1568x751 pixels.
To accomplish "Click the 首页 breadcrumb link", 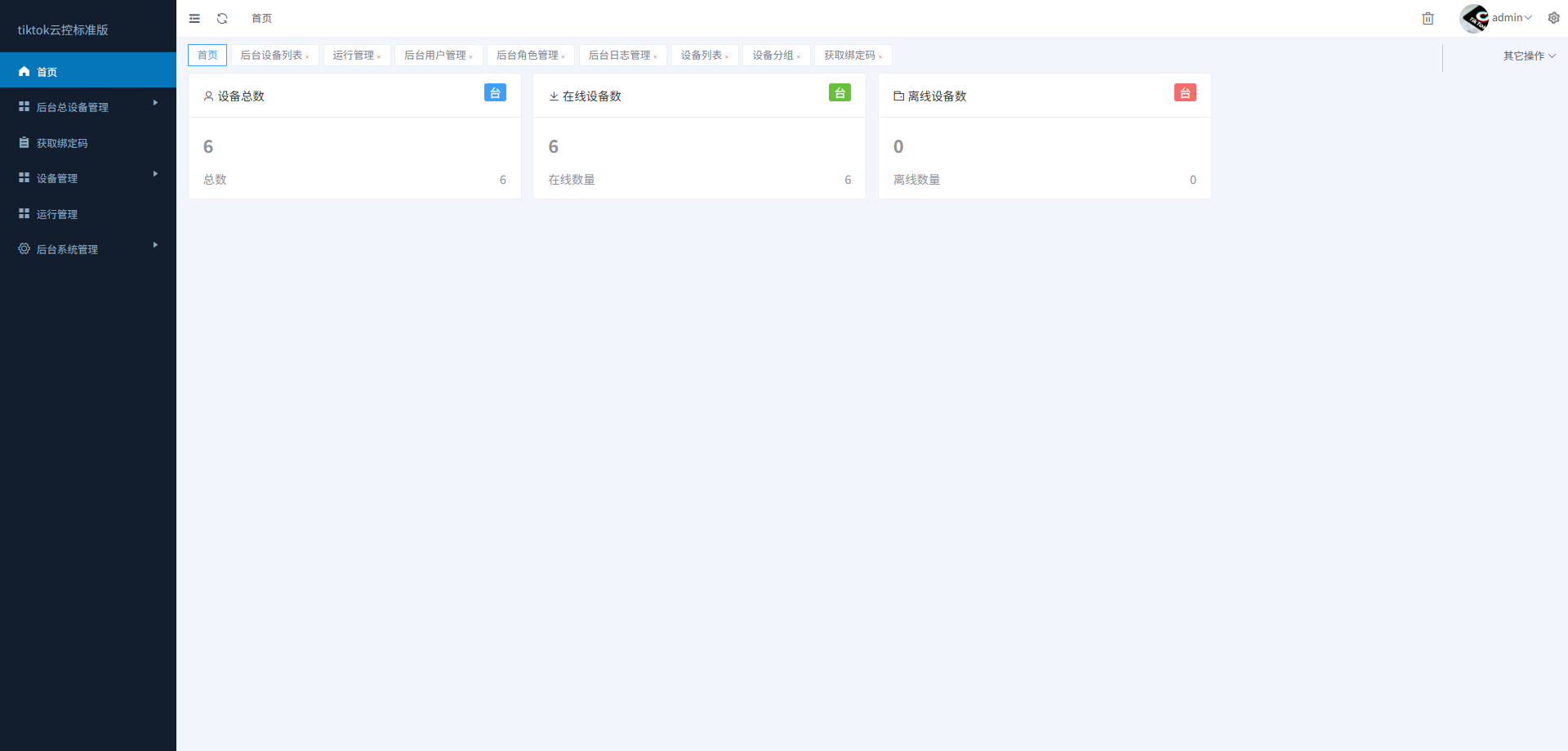I will pyautogui.click(x=261, y=18).
